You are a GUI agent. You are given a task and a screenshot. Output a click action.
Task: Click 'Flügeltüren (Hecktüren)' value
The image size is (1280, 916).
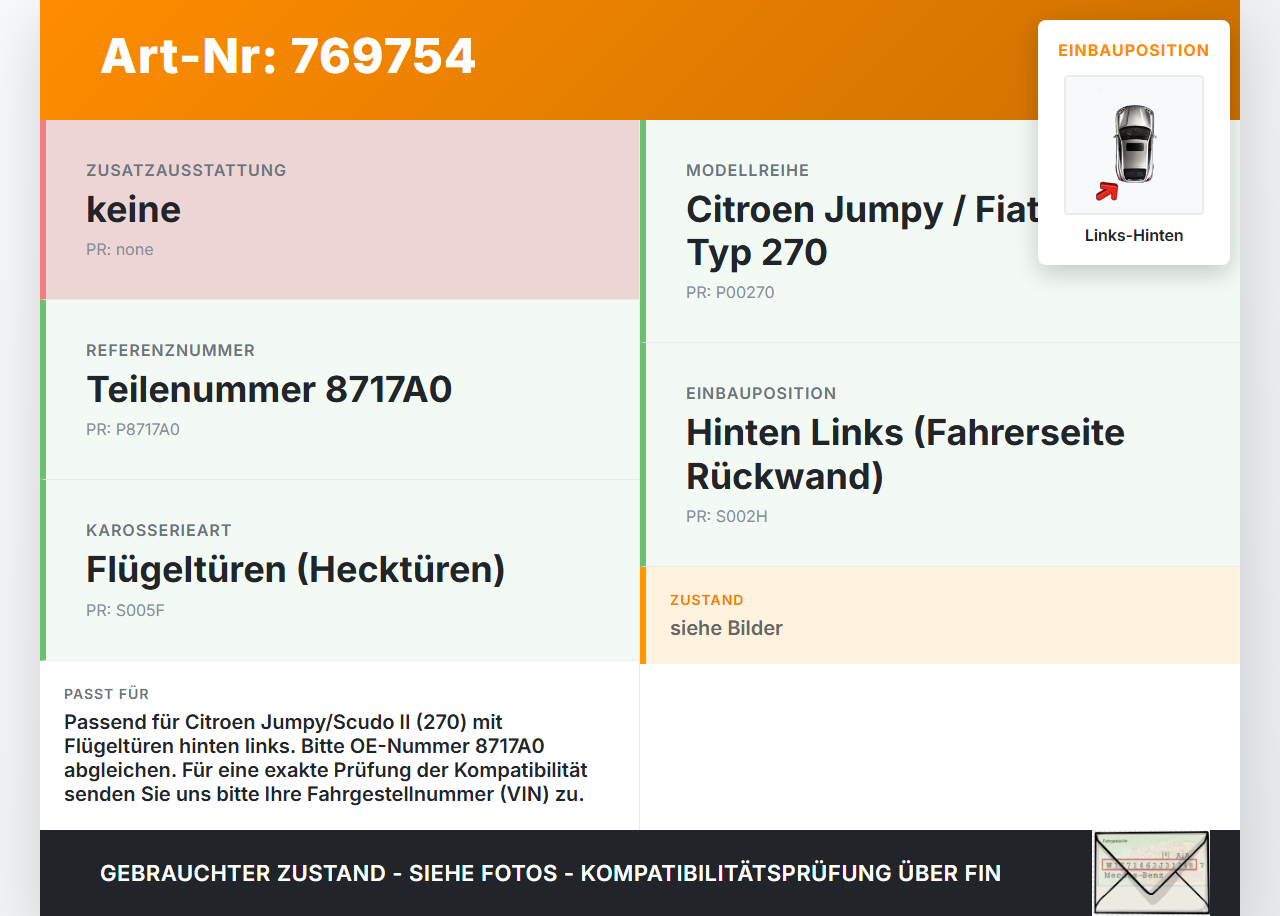[296, 569]
